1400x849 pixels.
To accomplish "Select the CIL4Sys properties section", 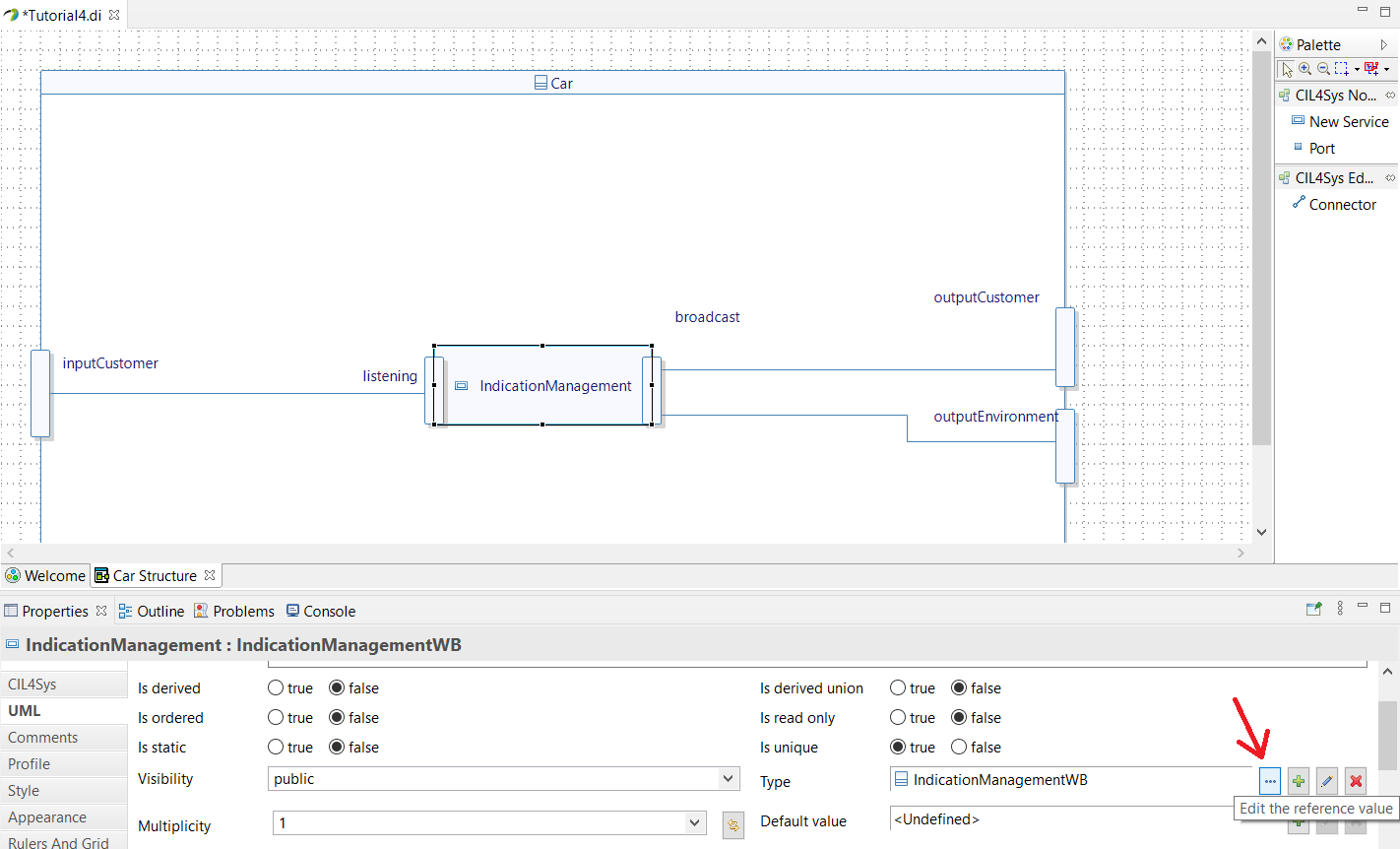I will tap(64, 685).
